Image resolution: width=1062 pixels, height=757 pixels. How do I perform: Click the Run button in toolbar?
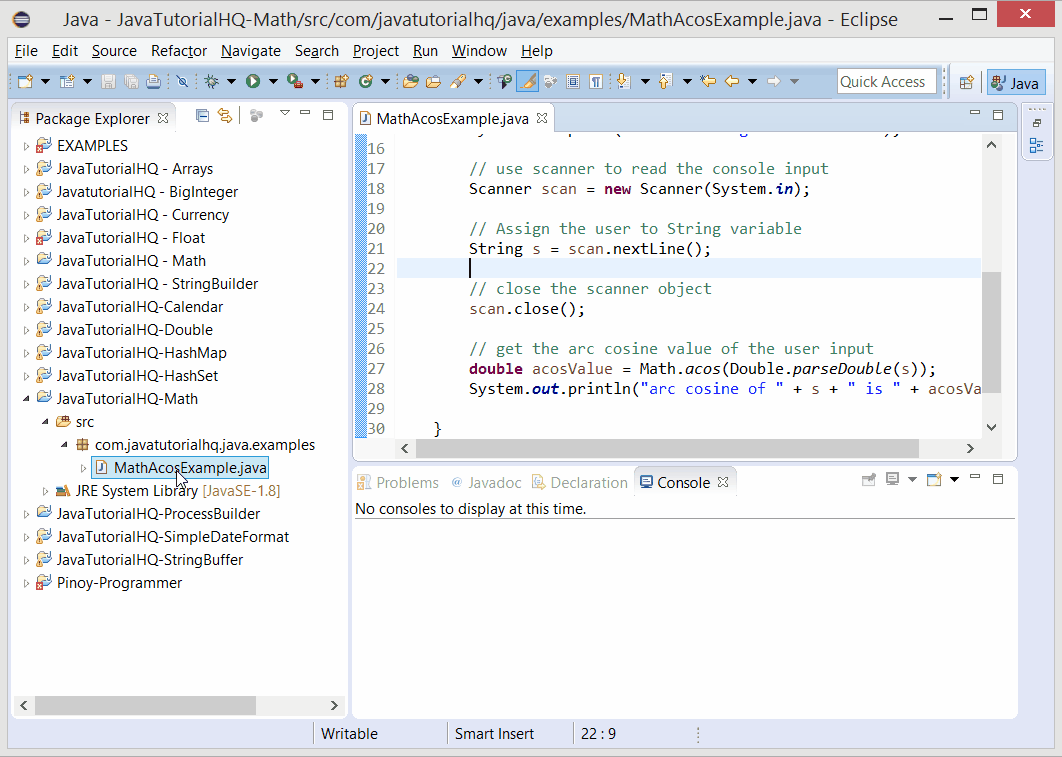click(253, 82)
